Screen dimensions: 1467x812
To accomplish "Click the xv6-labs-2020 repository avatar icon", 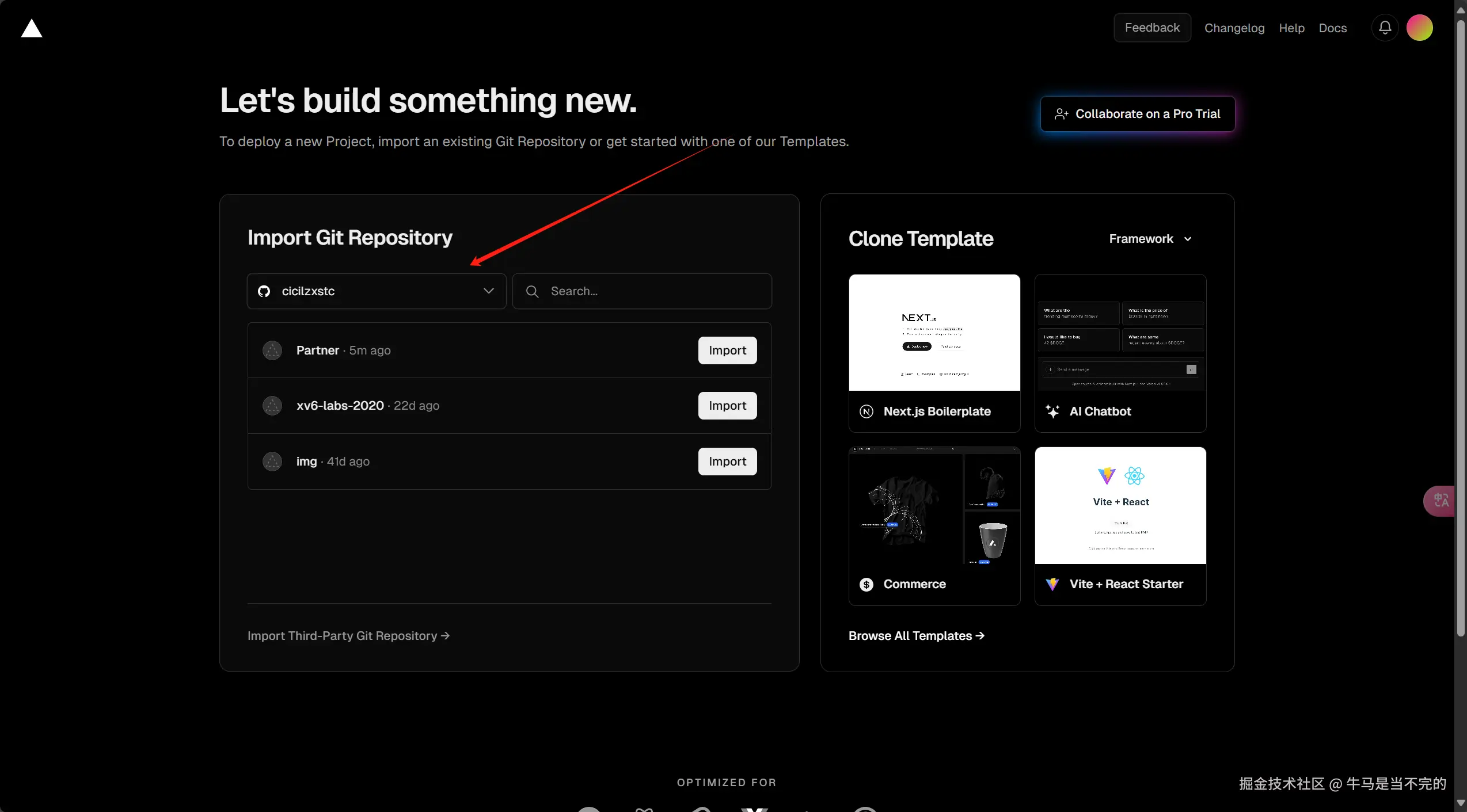I will (272, 406).
